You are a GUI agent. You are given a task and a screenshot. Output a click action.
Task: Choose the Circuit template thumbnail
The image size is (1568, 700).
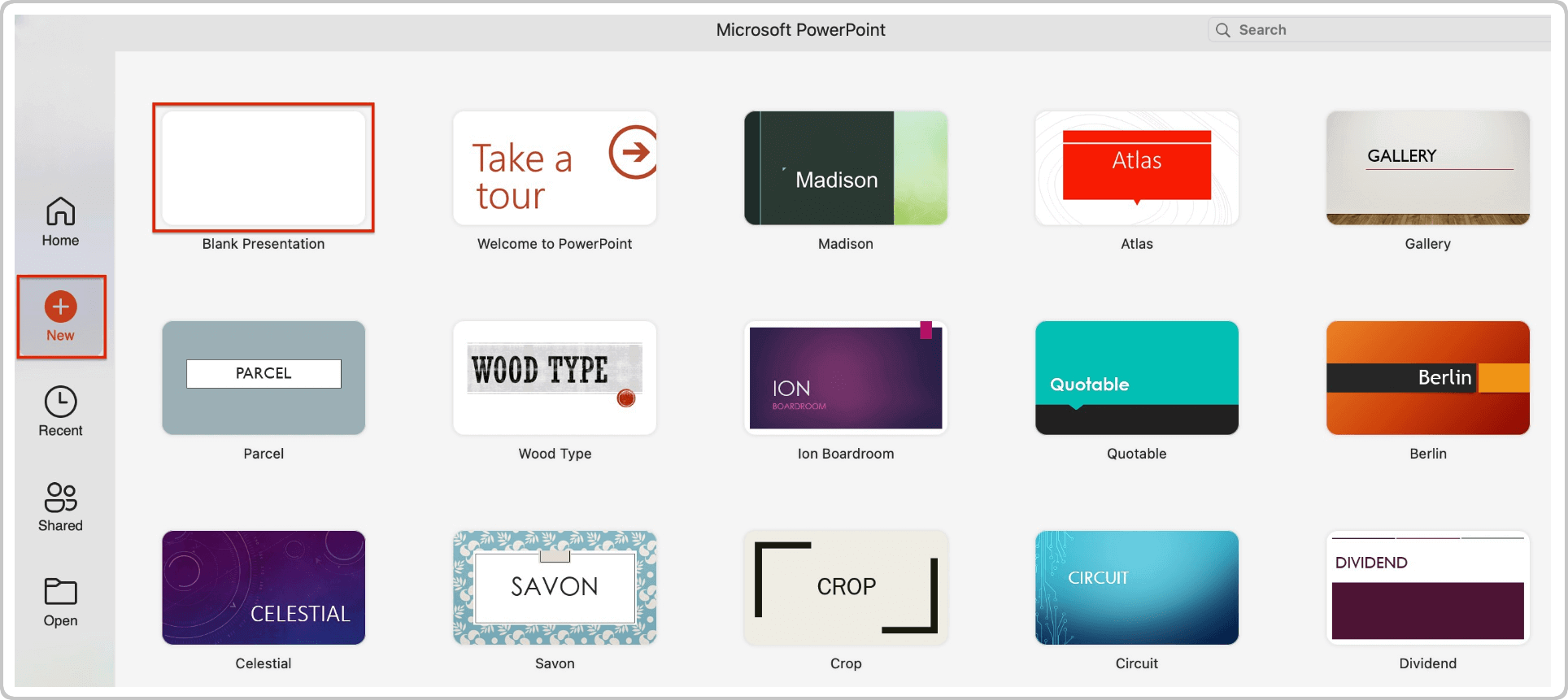point(1137,587)
